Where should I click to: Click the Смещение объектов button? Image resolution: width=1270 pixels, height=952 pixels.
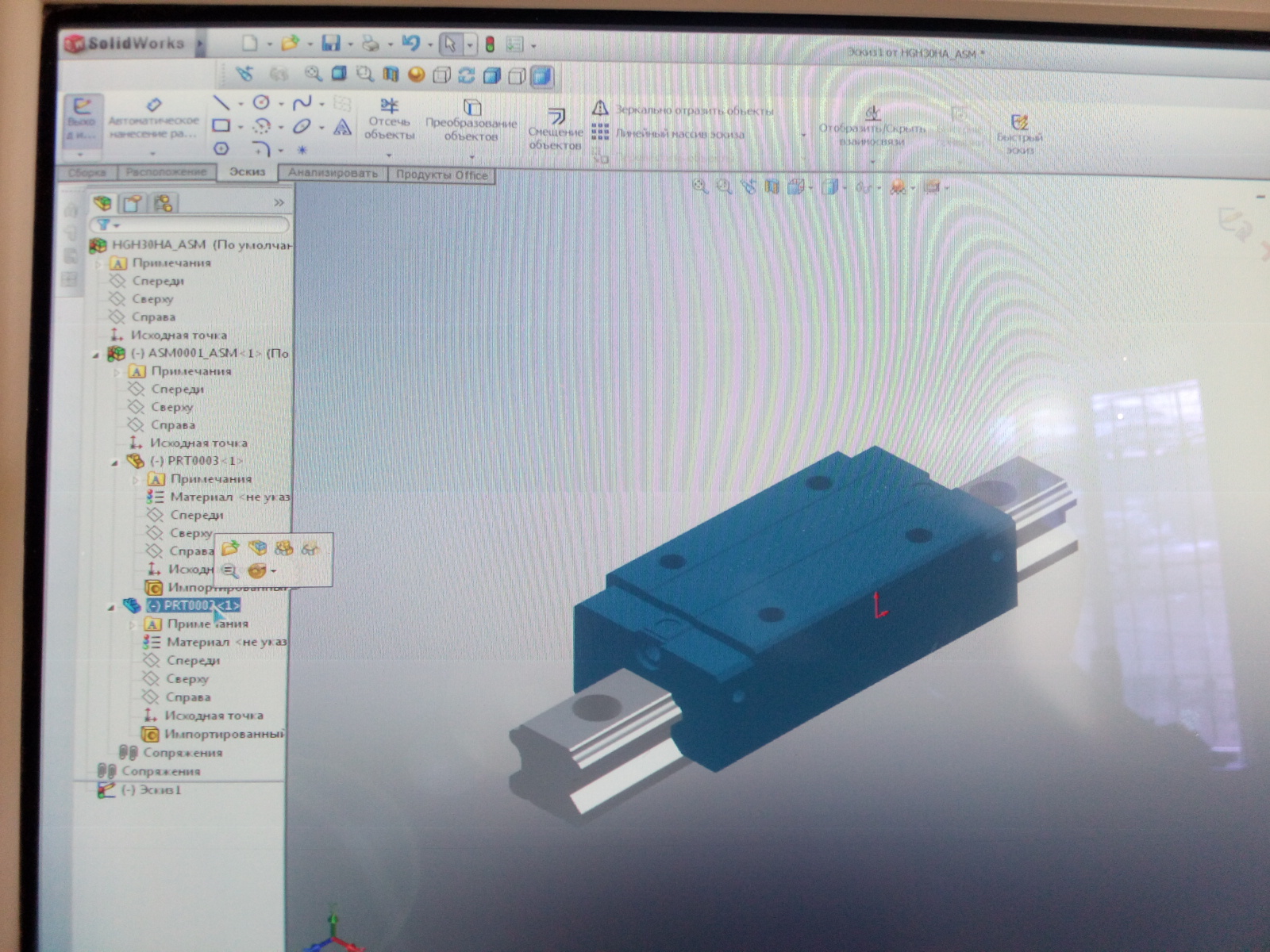(556, 129)
